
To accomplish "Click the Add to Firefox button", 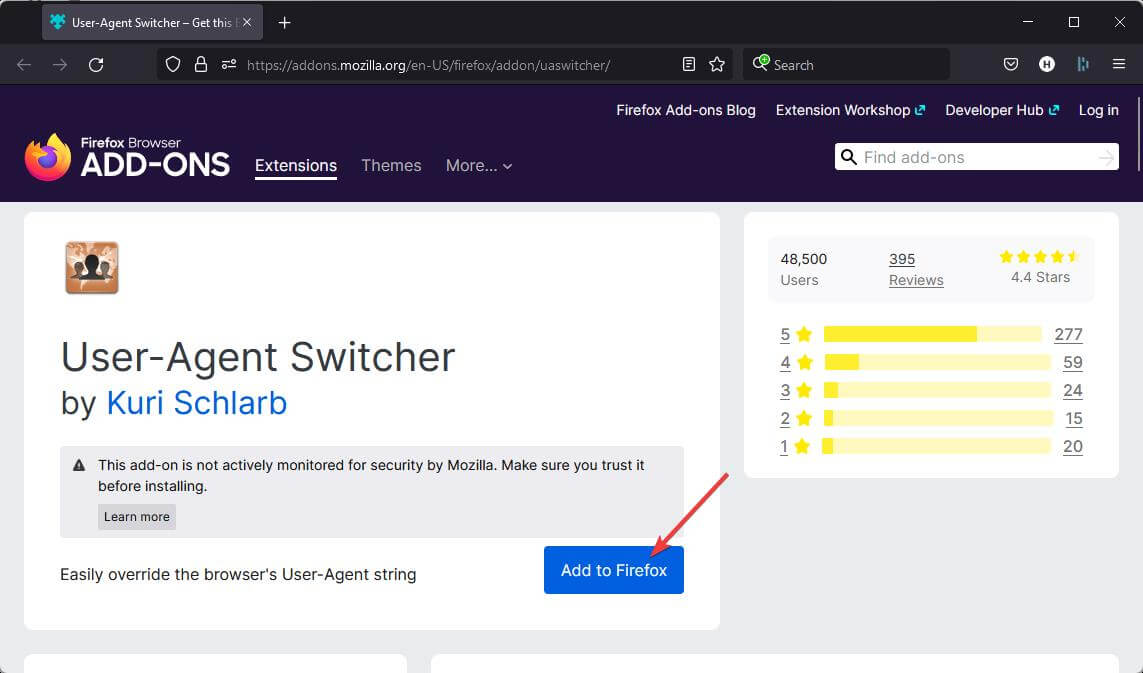I will (x=614, y=570).
